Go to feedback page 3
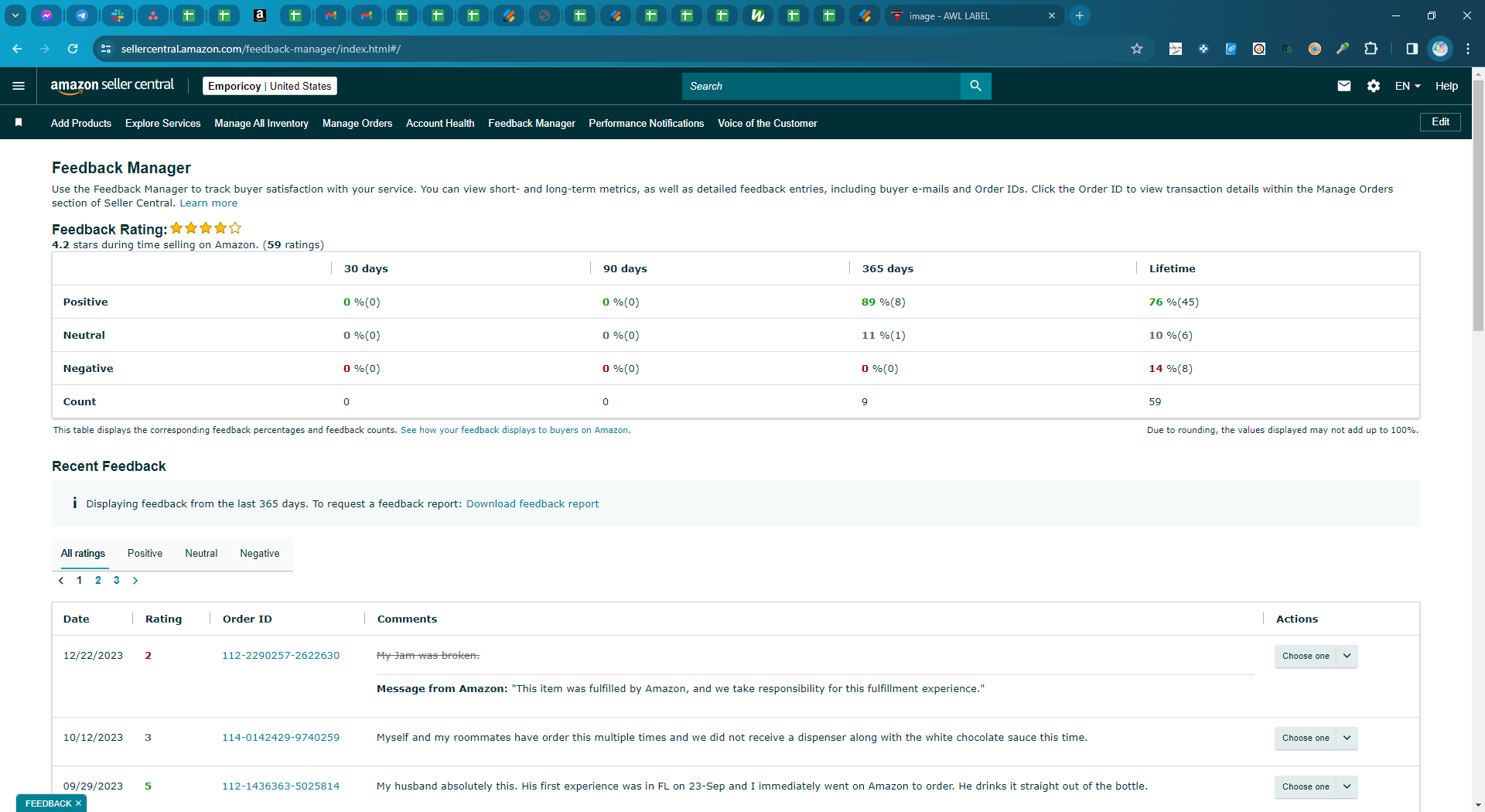The image size is (1485, 812). point(117,580)
